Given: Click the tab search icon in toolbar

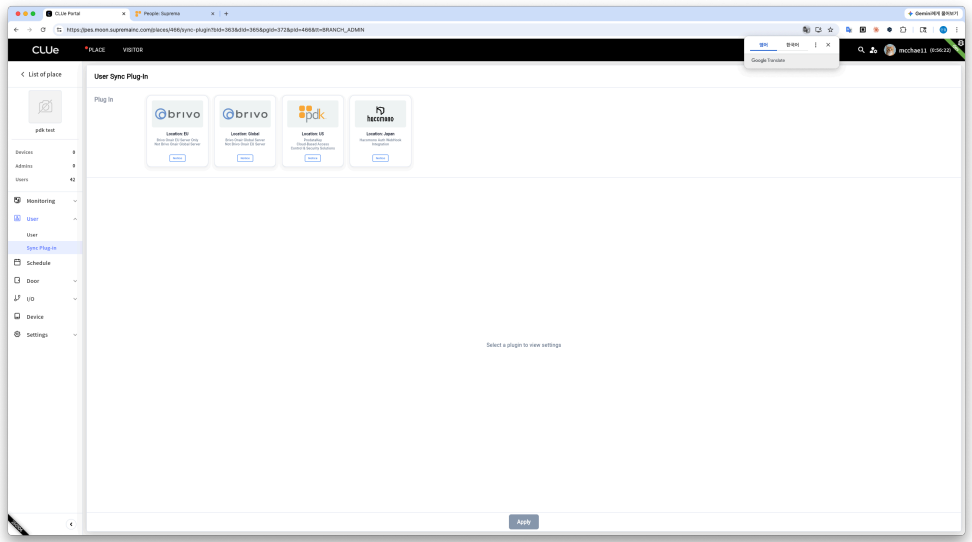Looking at the screenshot, I should coord(923,30).
